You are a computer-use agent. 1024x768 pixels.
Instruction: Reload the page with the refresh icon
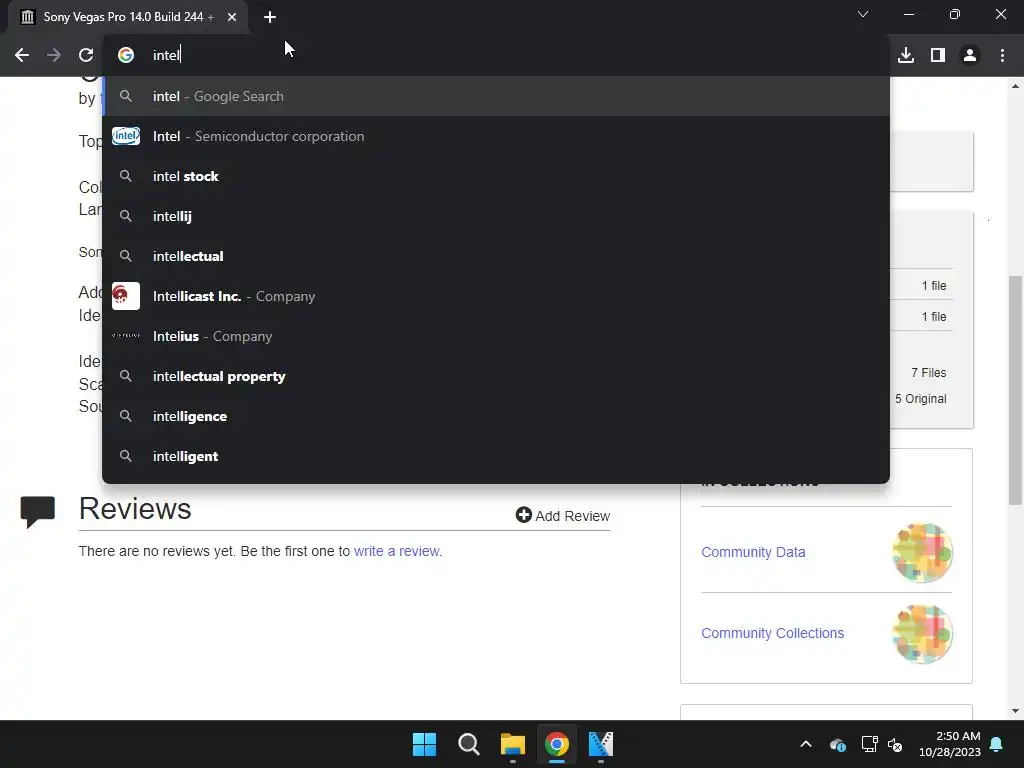coord(86,56)
